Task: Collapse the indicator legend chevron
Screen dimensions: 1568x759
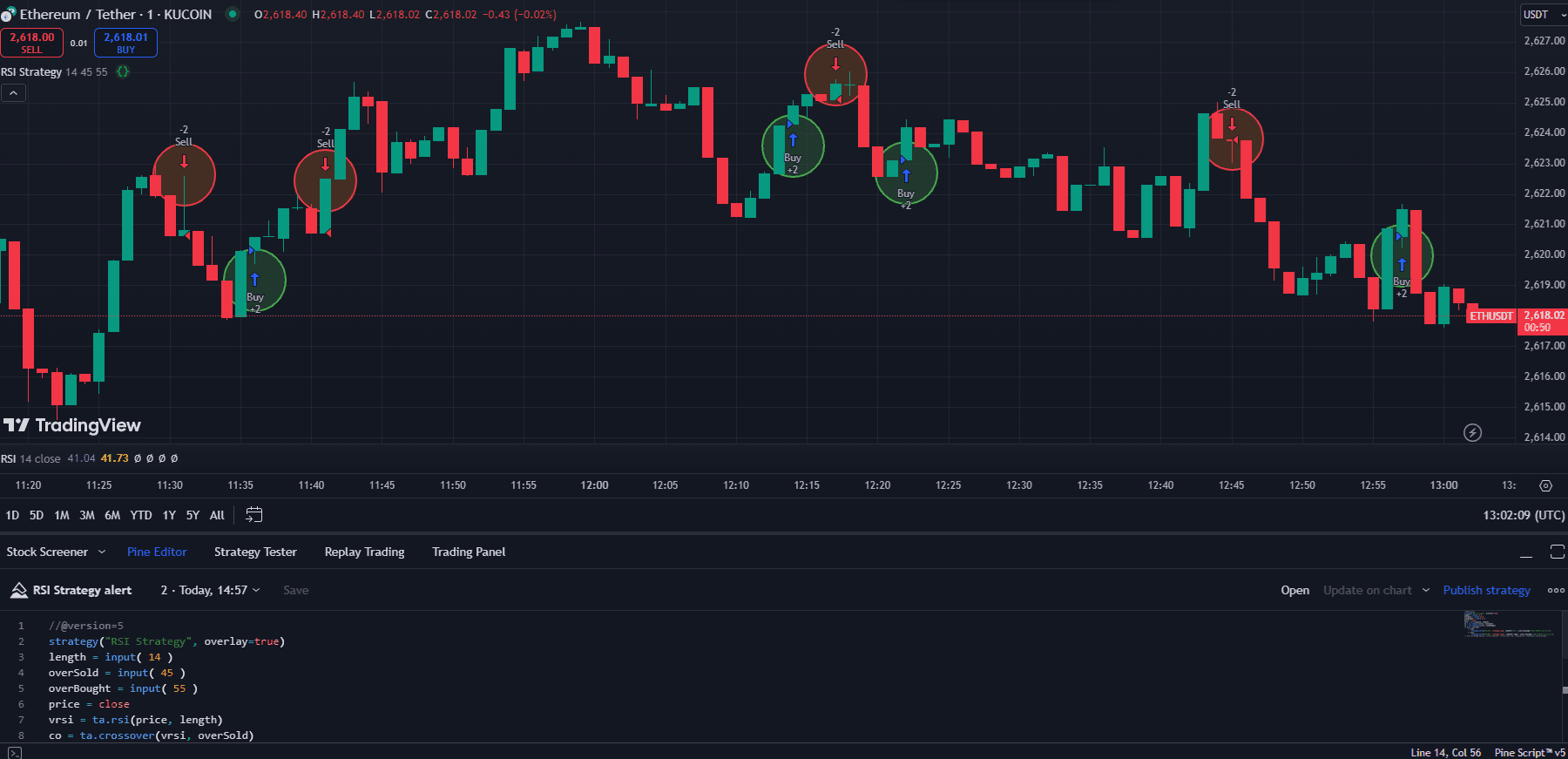Action: pyautogui.click(x=13, y=93)
